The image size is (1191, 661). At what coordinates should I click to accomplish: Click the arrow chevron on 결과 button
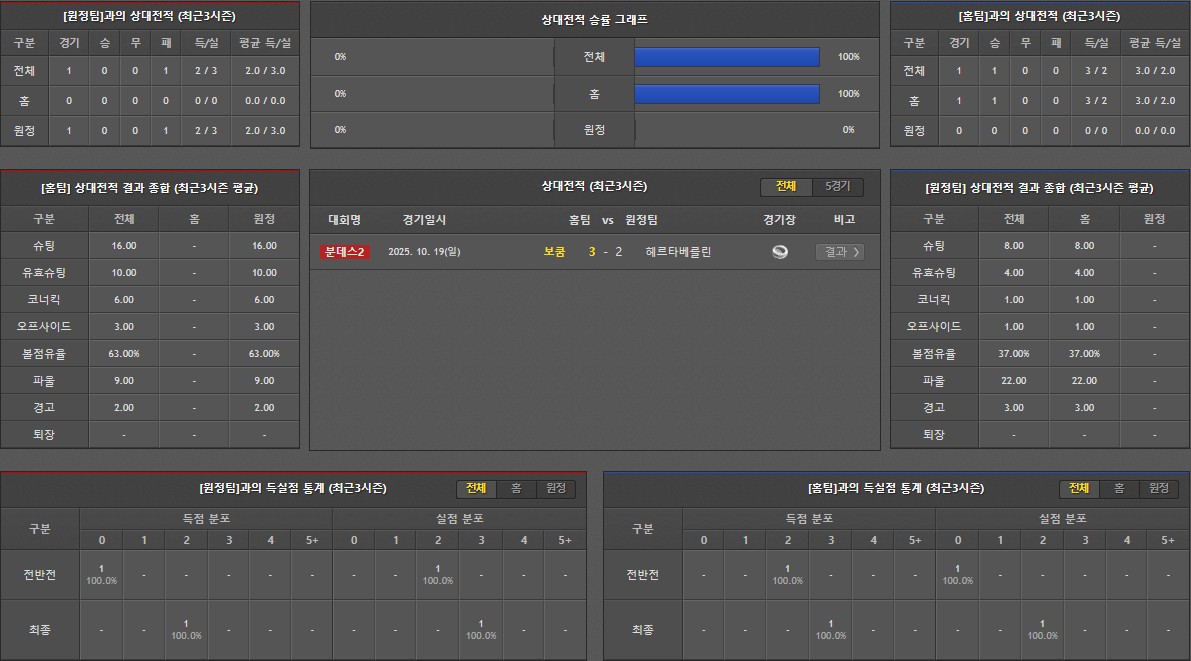coord(856,252)
